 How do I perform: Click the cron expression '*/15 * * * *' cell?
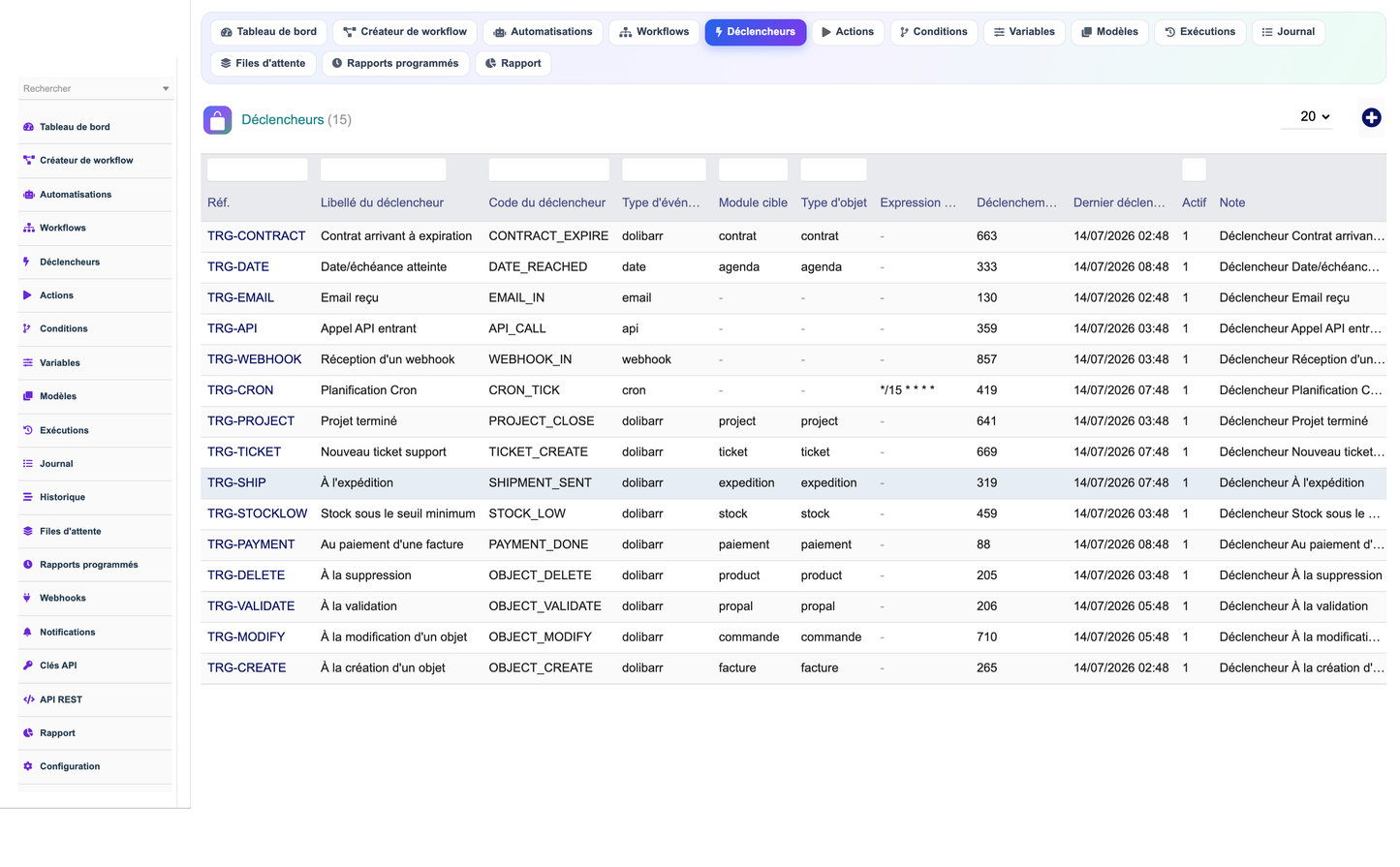(x=907, y=390)
